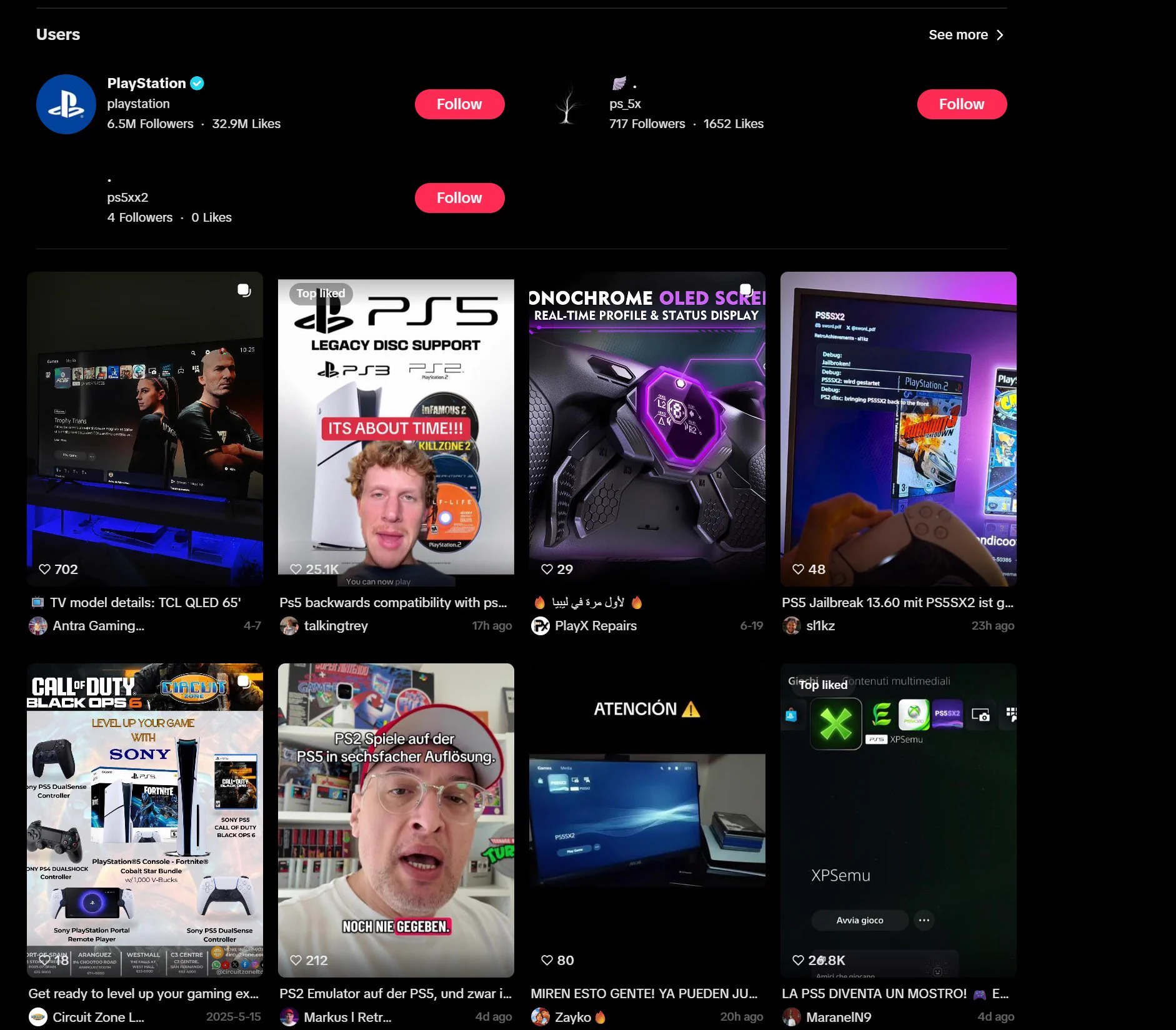1176x1030 pixels.
Task: Open 'Ps5 backwards compatibility with ps...' title
Action: point(394,603)
